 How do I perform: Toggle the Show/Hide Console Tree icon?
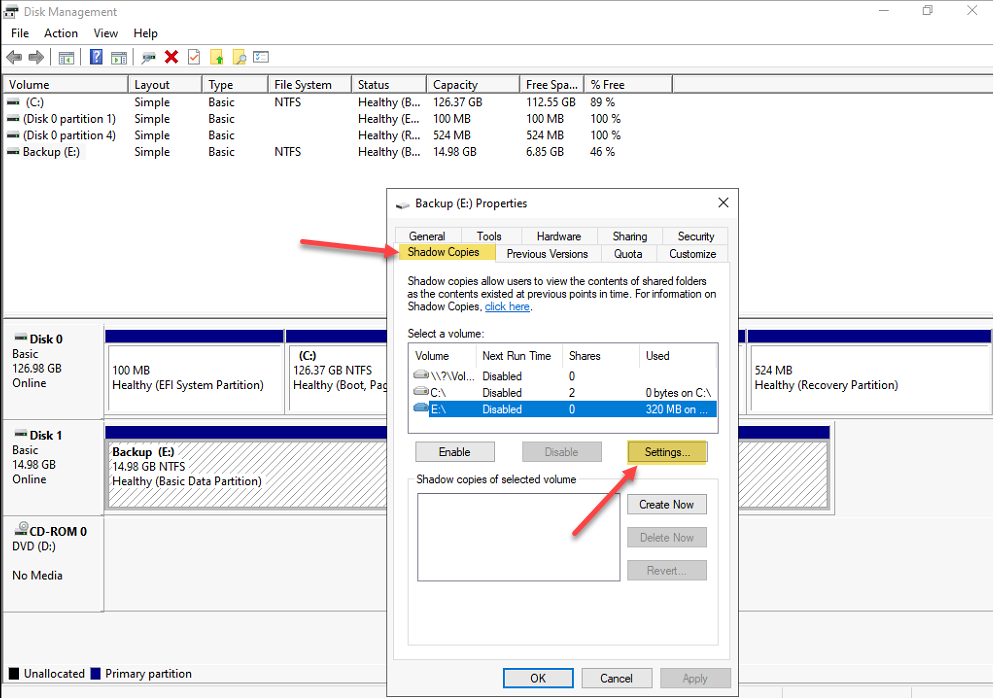(x=66, y=58)
